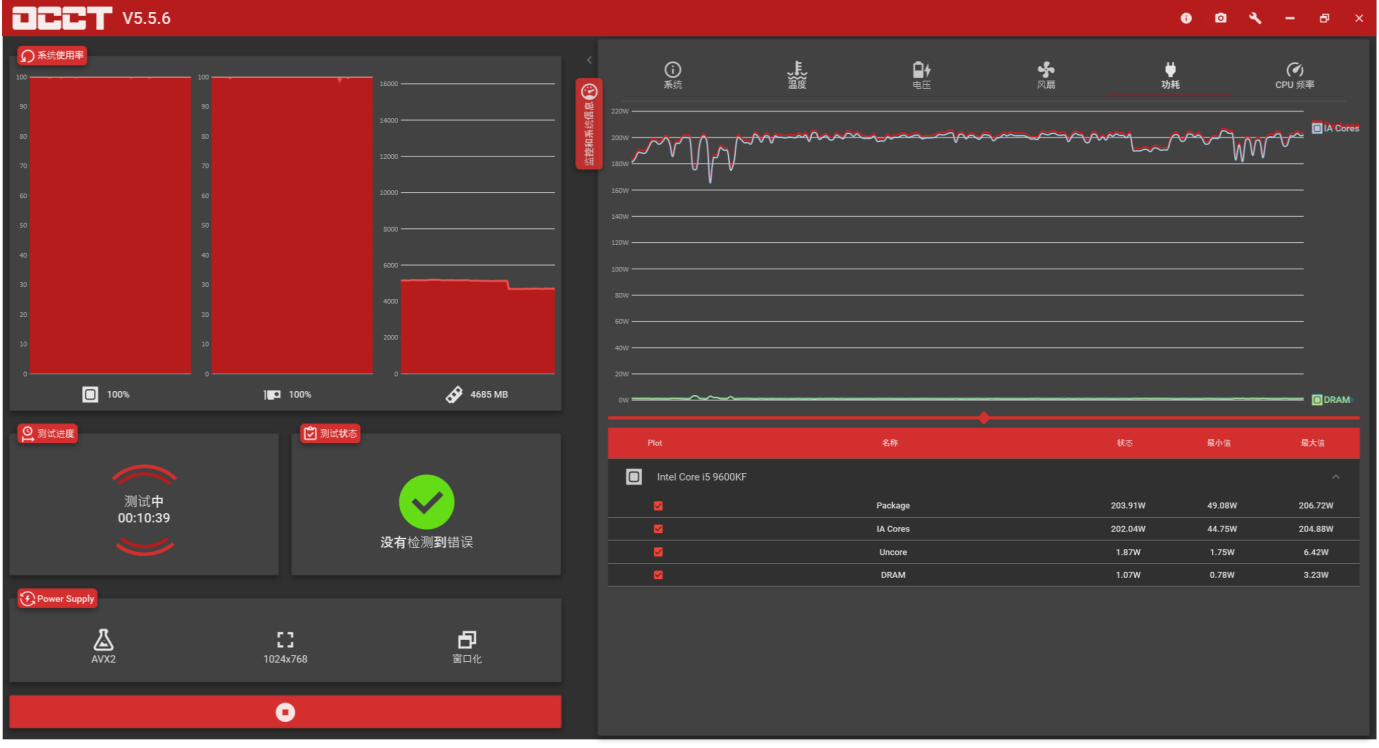Viewport: 1379px width, 748px height.
Task: Click the 测试进度 panel header
Action: click(47, 433)
